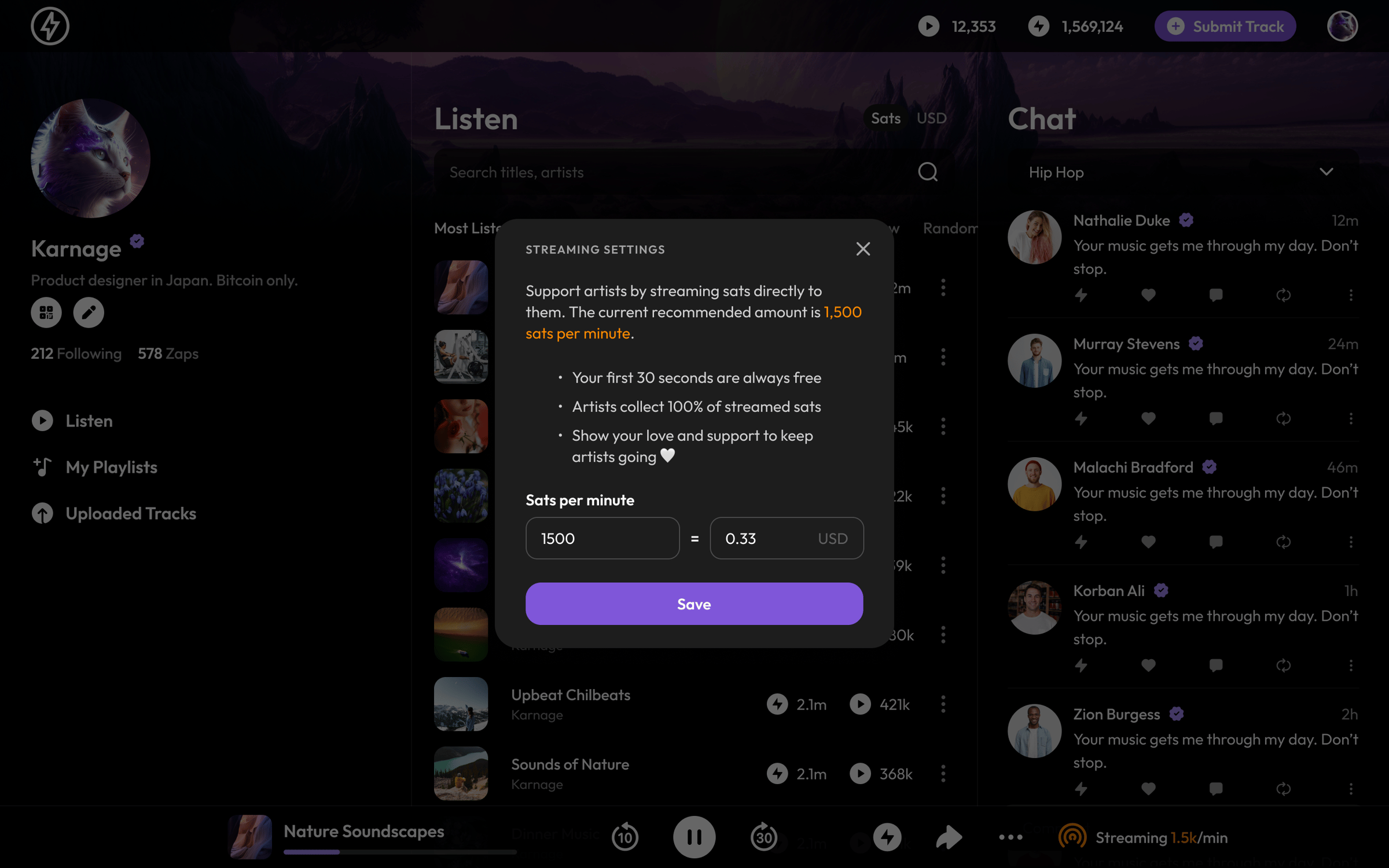Click search magnifier icon in Listen
The width and height of the screenshot is (1389, 868).
point(928,172)
